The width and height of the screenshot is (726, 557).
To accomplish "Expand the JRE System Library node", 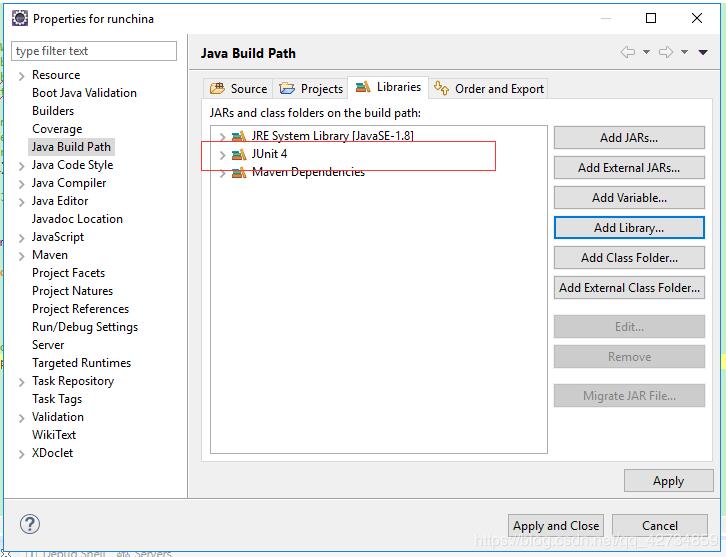I will coord(223,137).
